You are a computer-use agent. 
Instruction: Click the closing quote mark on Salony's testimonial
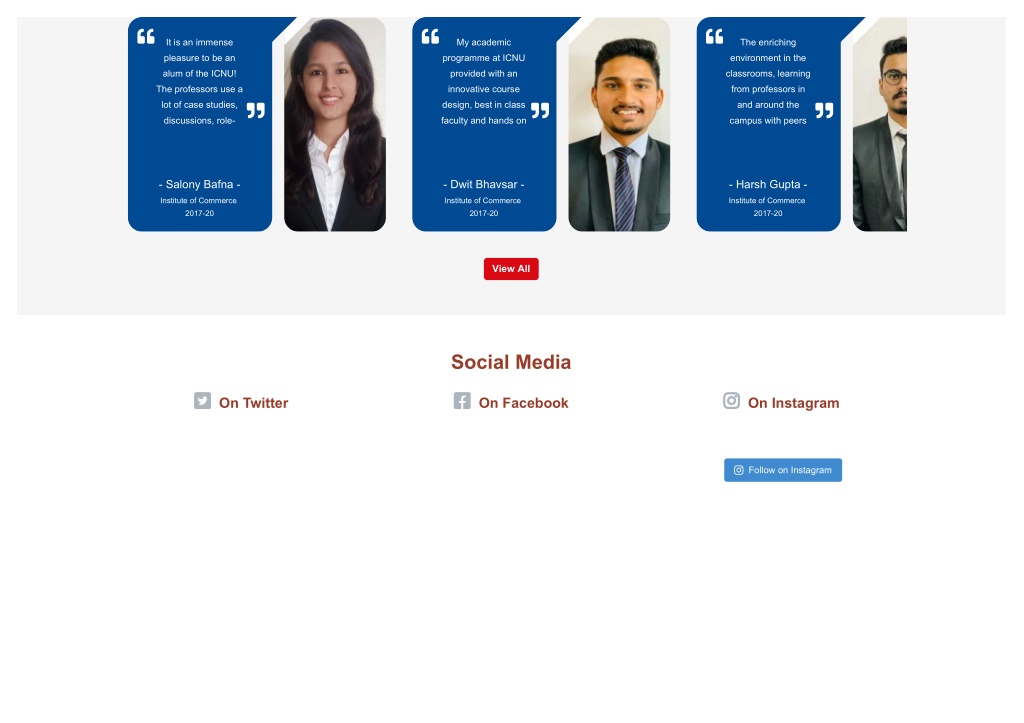click(256, 110)
